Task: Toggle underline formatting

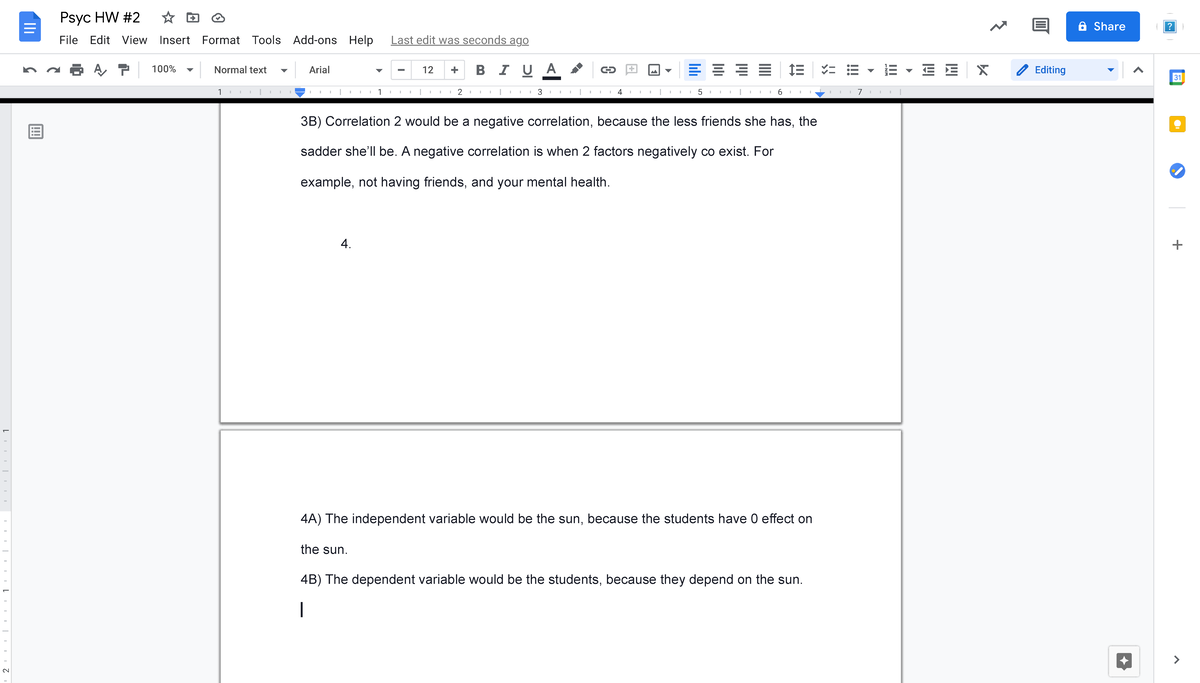Action: 527,69
